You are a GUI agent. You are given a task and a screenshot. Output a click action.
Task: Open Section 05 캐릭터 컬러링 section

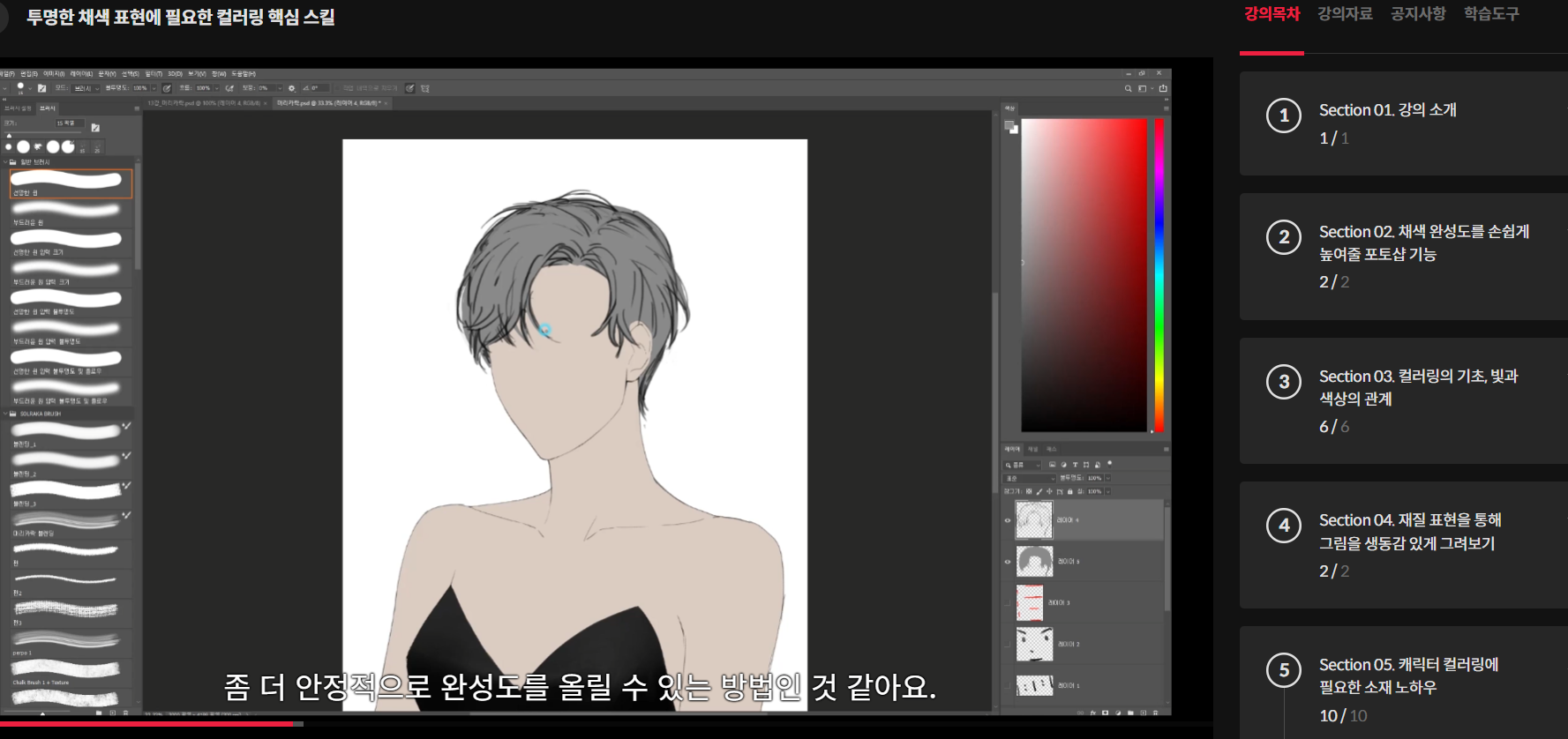pyautogui.click(x=1404, y=683)
